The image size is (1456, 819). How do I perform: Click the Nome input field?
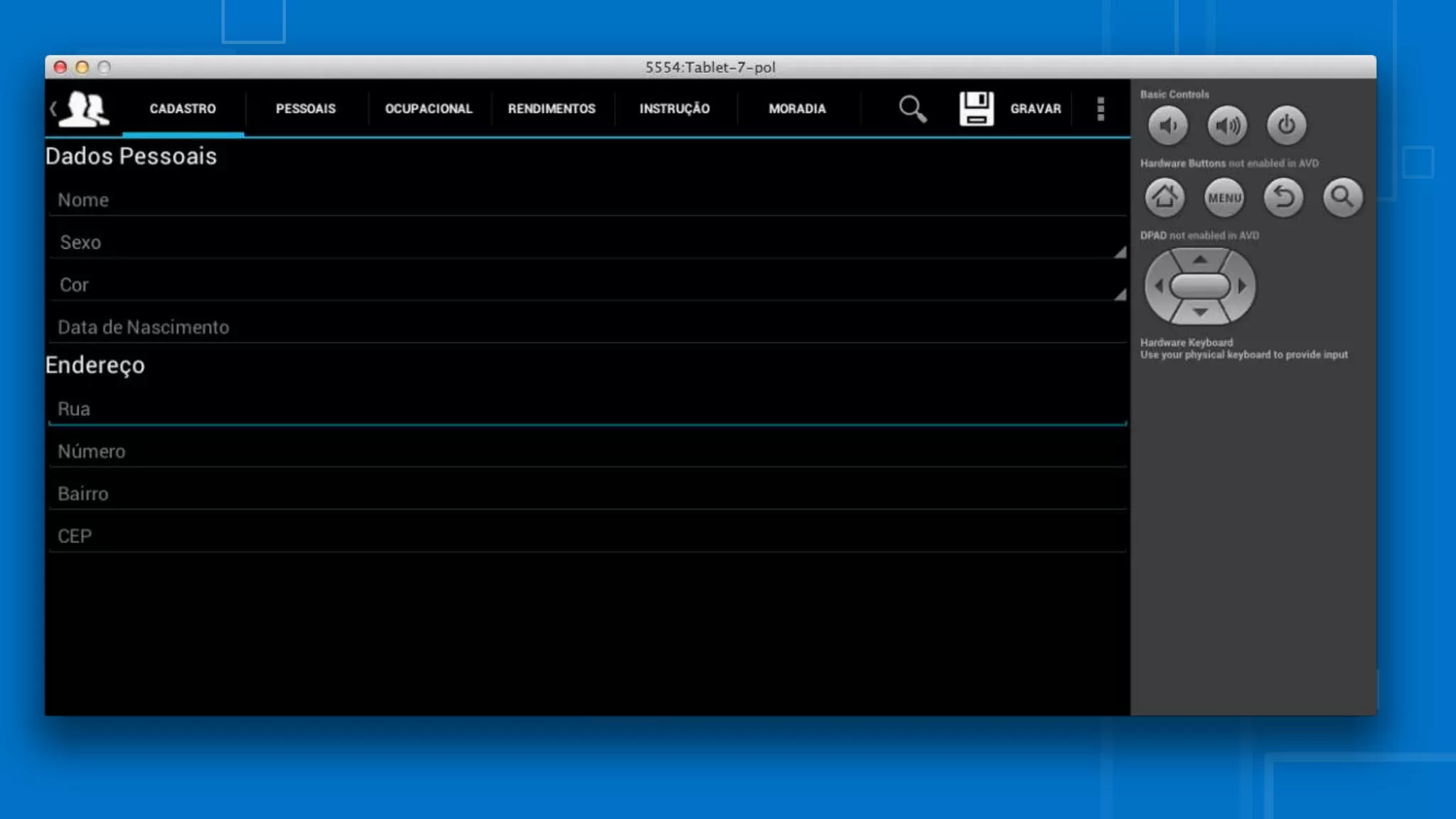[587, 200]
